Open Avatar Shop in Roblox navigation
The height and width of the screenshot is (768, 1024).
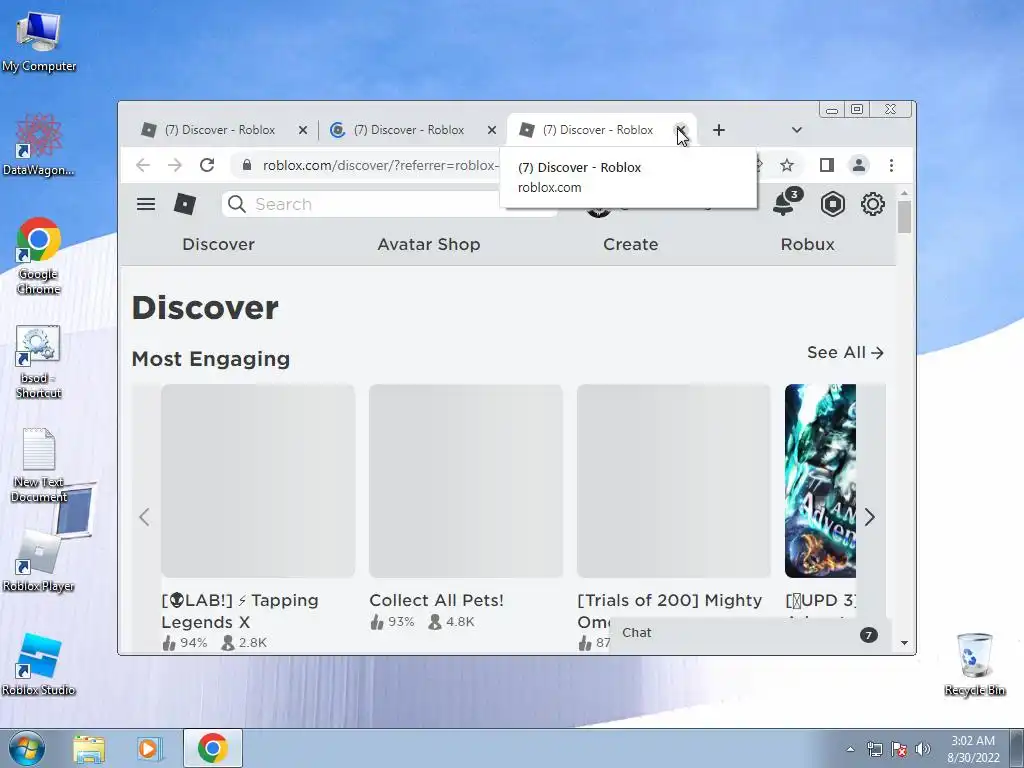pos(428,244)
